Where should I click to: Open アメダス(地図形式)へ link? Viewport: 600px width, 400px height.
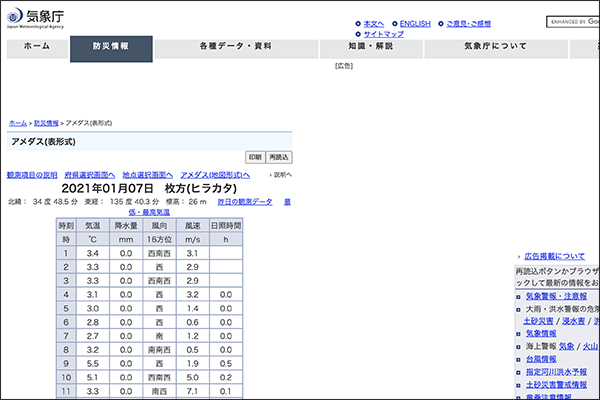[x=214, y=174]
